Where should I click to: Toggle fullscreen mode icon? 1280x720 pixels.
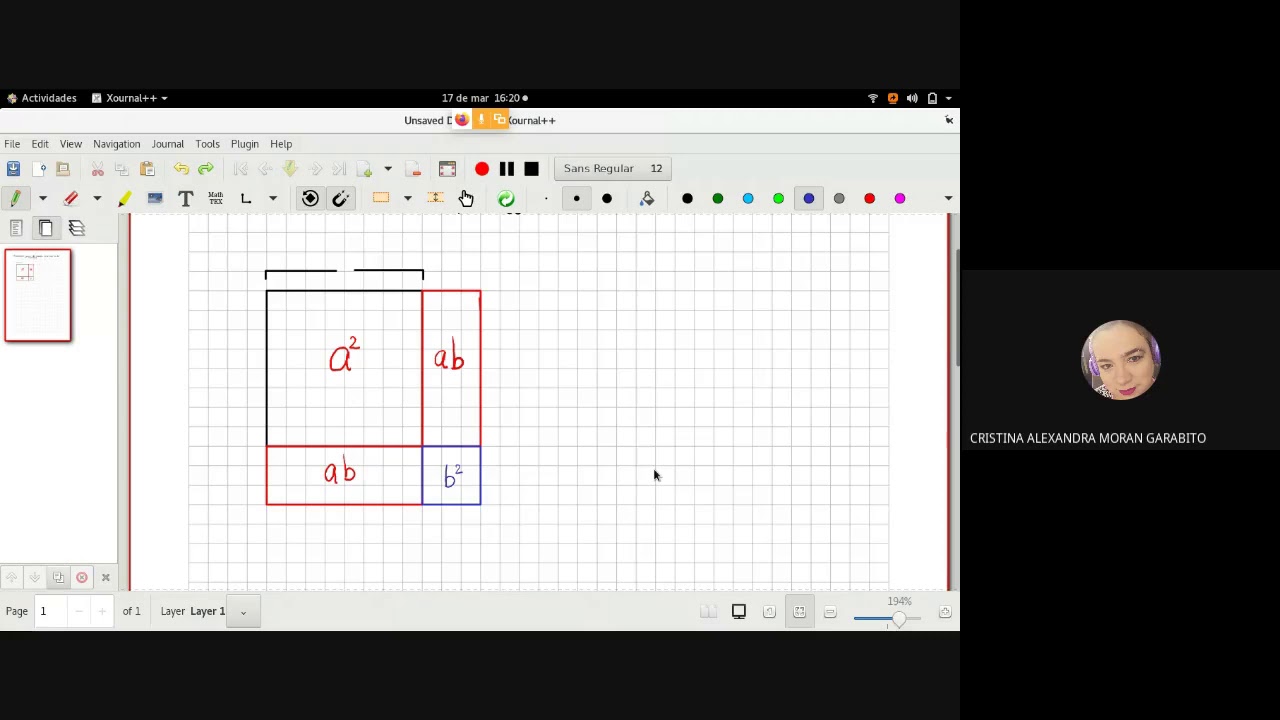click(447, 169)
